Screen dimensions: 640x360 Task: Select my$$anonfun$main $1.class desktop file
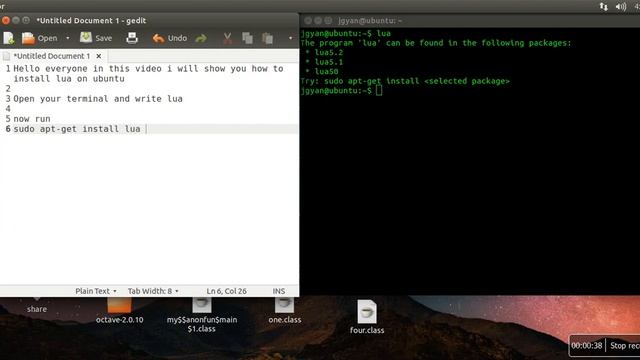(202, 316)
